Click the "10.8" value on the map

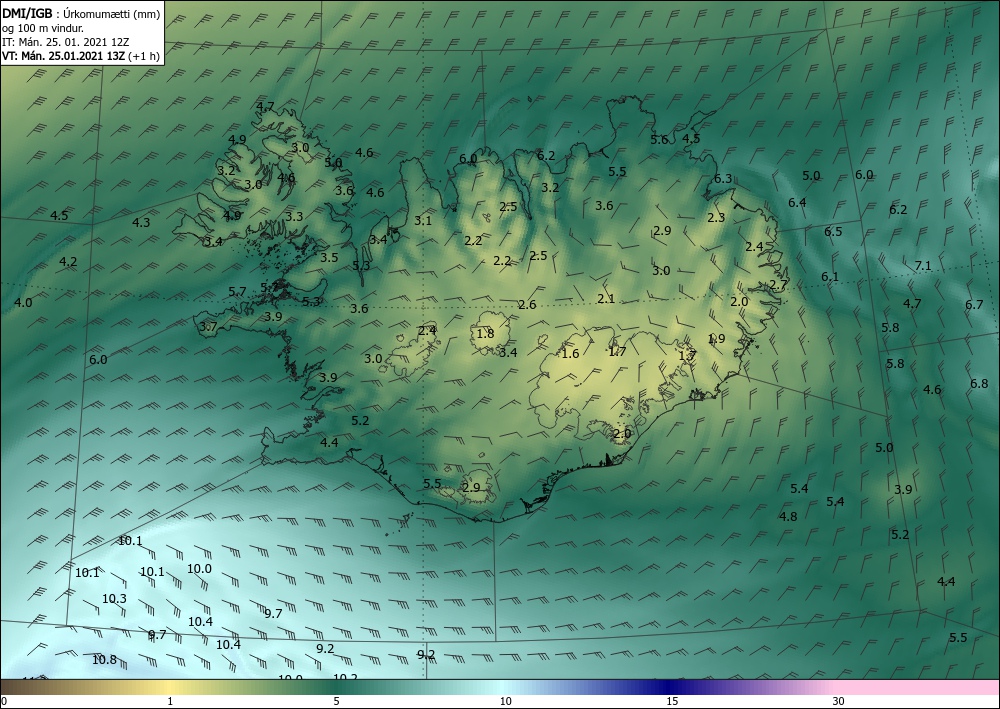105,659
